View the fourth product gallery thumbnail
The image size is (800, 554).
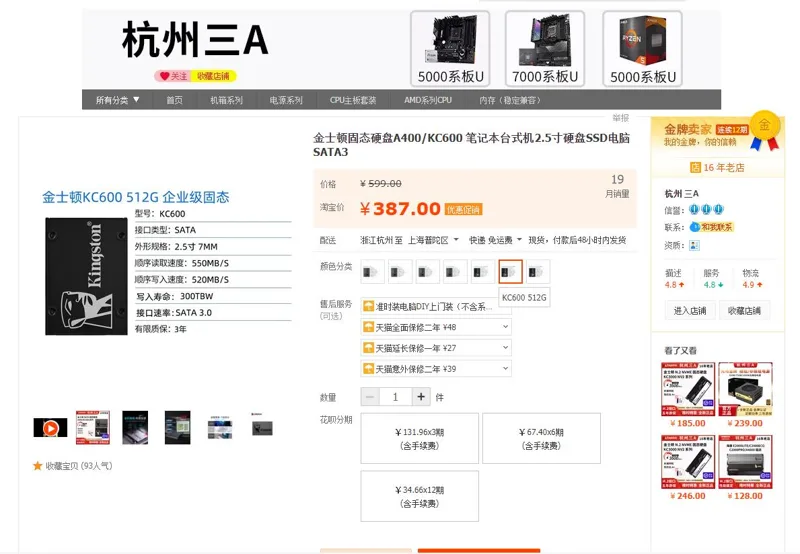pyautogui.click(x=178, y=427)
